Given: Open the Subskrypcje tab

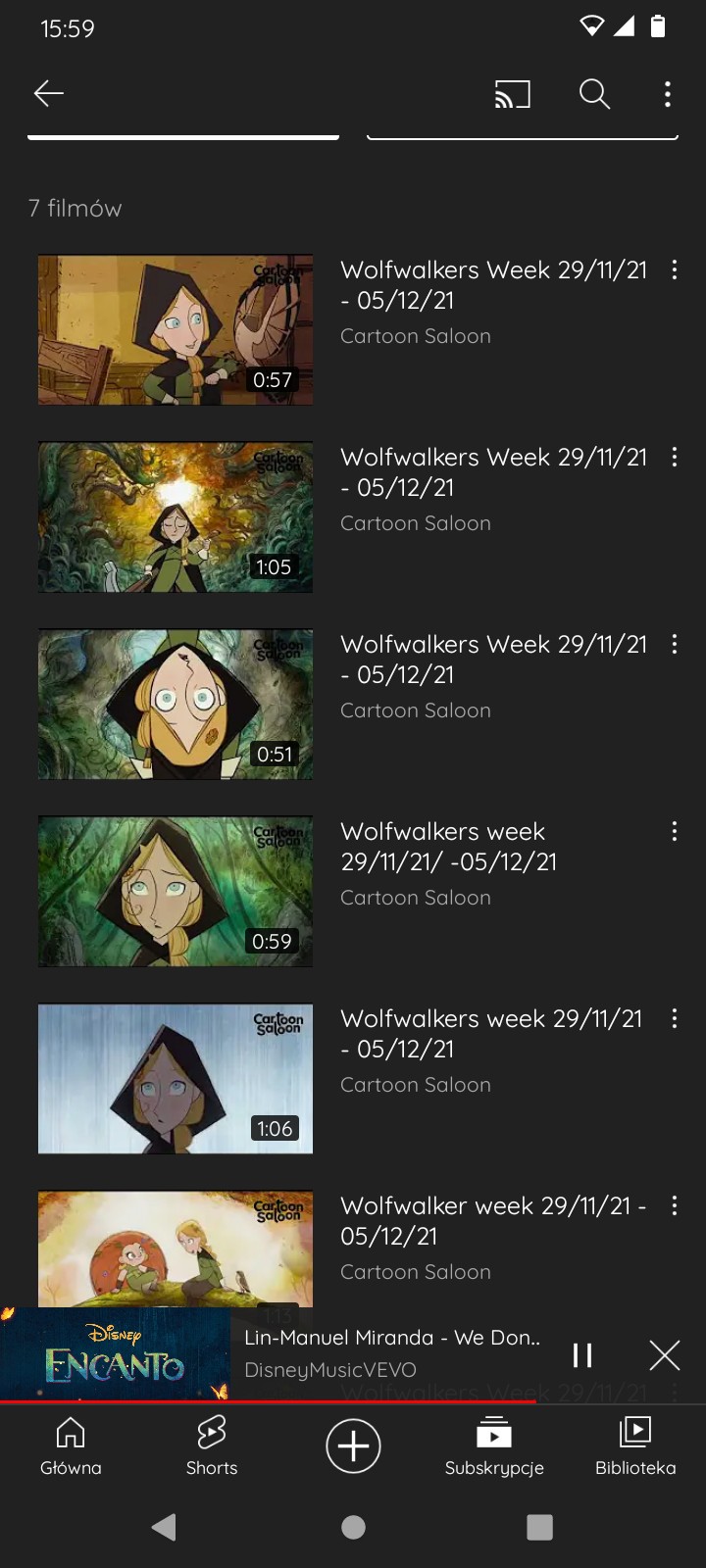Looking at the screenshot, I should pos(494,1445).
